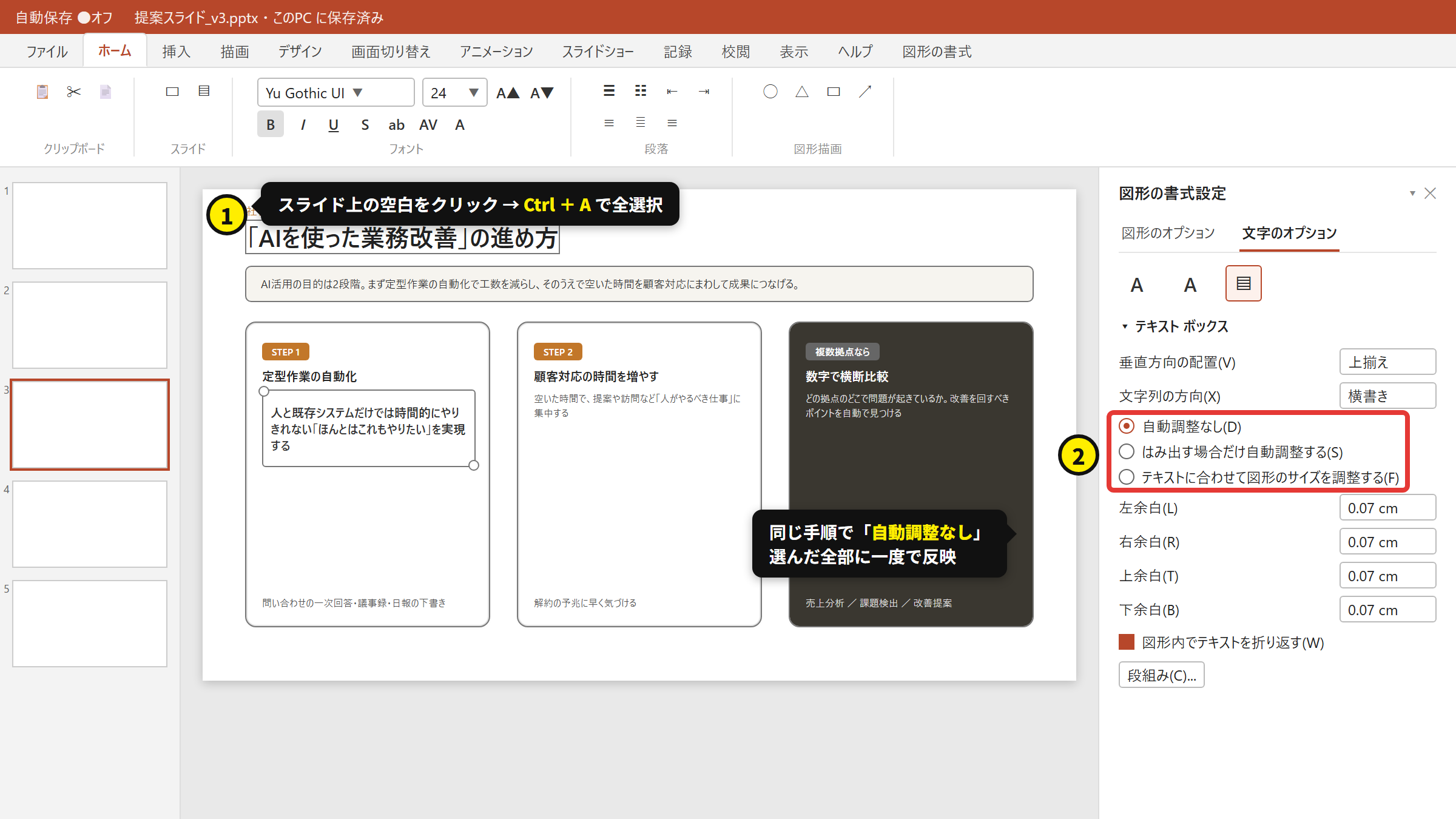
Task: Click the 表示 tab
Action: [794, 52]
